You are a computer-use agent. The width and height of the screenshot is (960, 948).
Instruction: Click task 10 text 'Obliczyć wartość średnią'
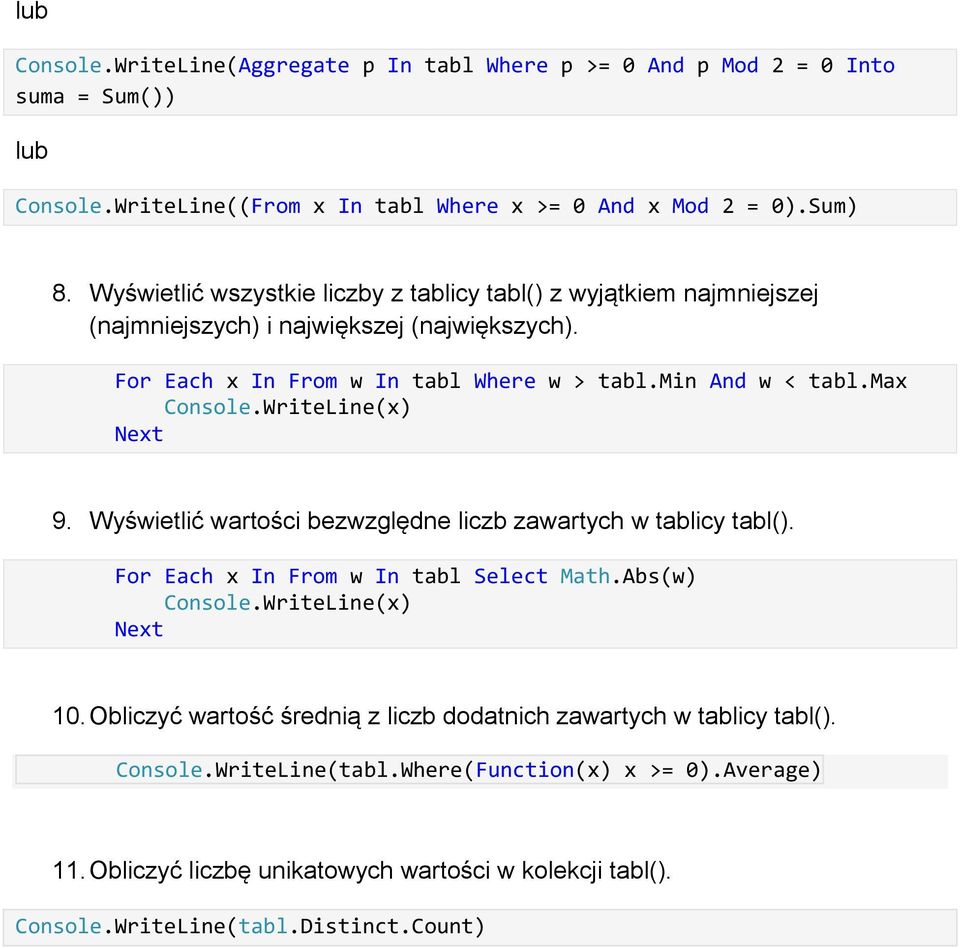pos(225,716)
